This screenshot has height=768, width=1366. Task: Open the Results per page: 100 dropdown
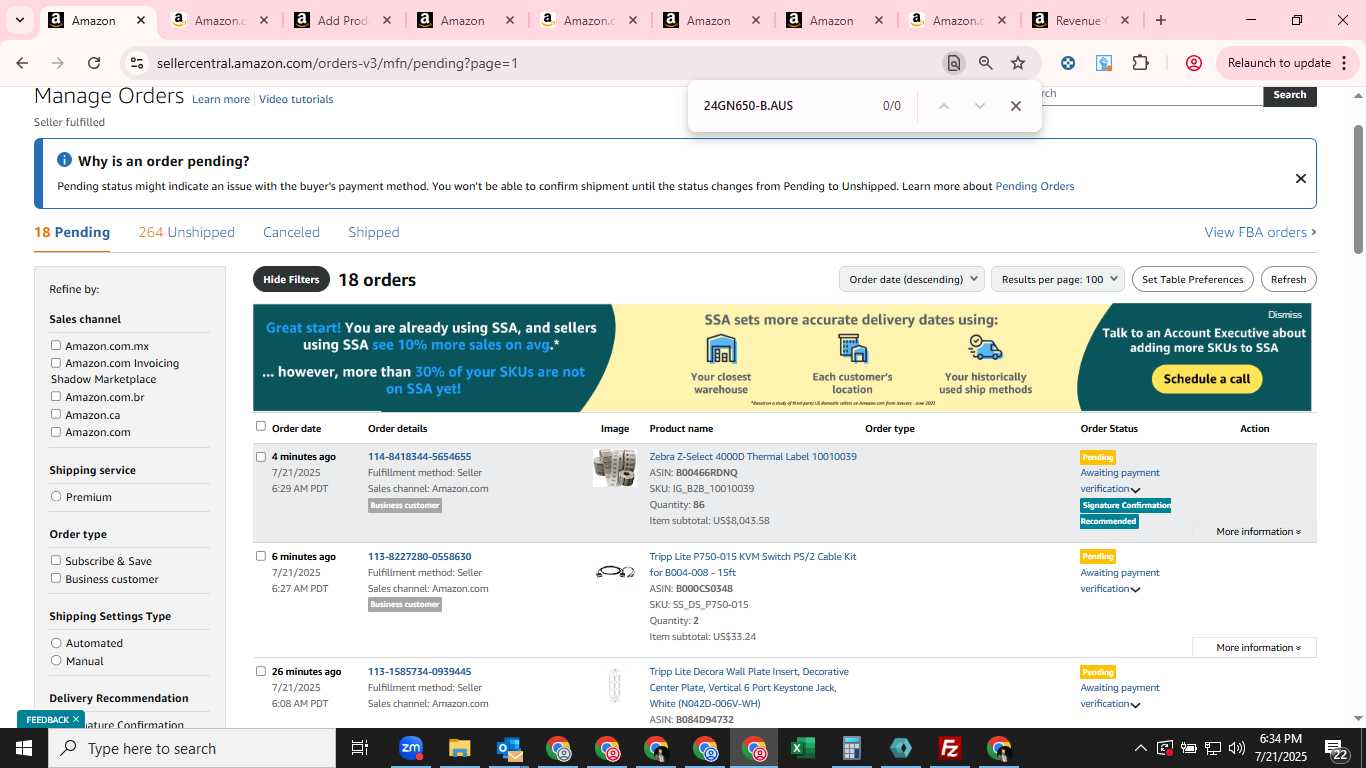click(x=1058, y=279)
